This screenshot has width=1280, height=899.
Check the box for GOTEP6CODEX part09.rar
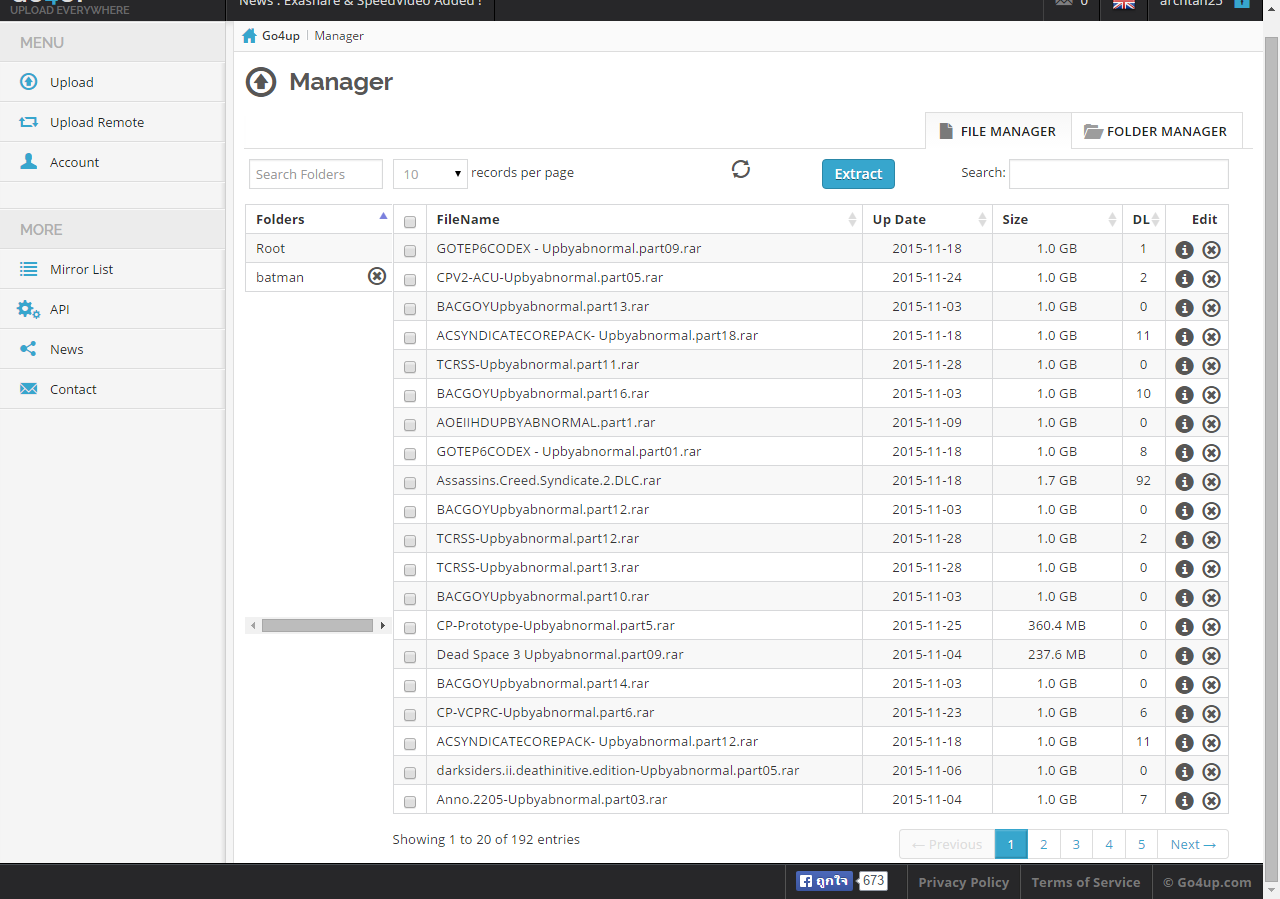pos(410,250)
